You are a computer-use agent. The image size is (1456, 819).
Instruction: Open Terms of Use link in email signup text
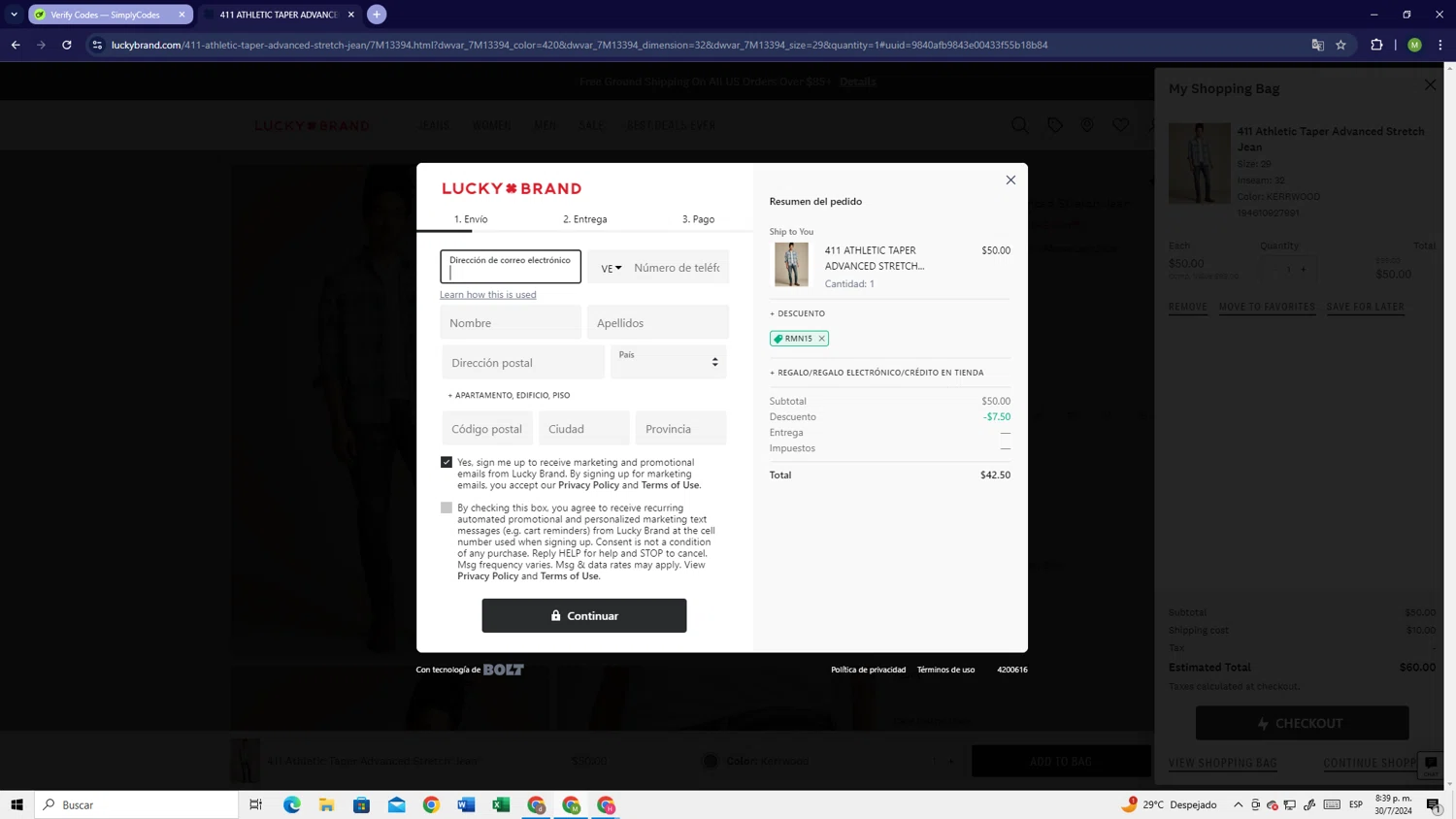point(670,485)
